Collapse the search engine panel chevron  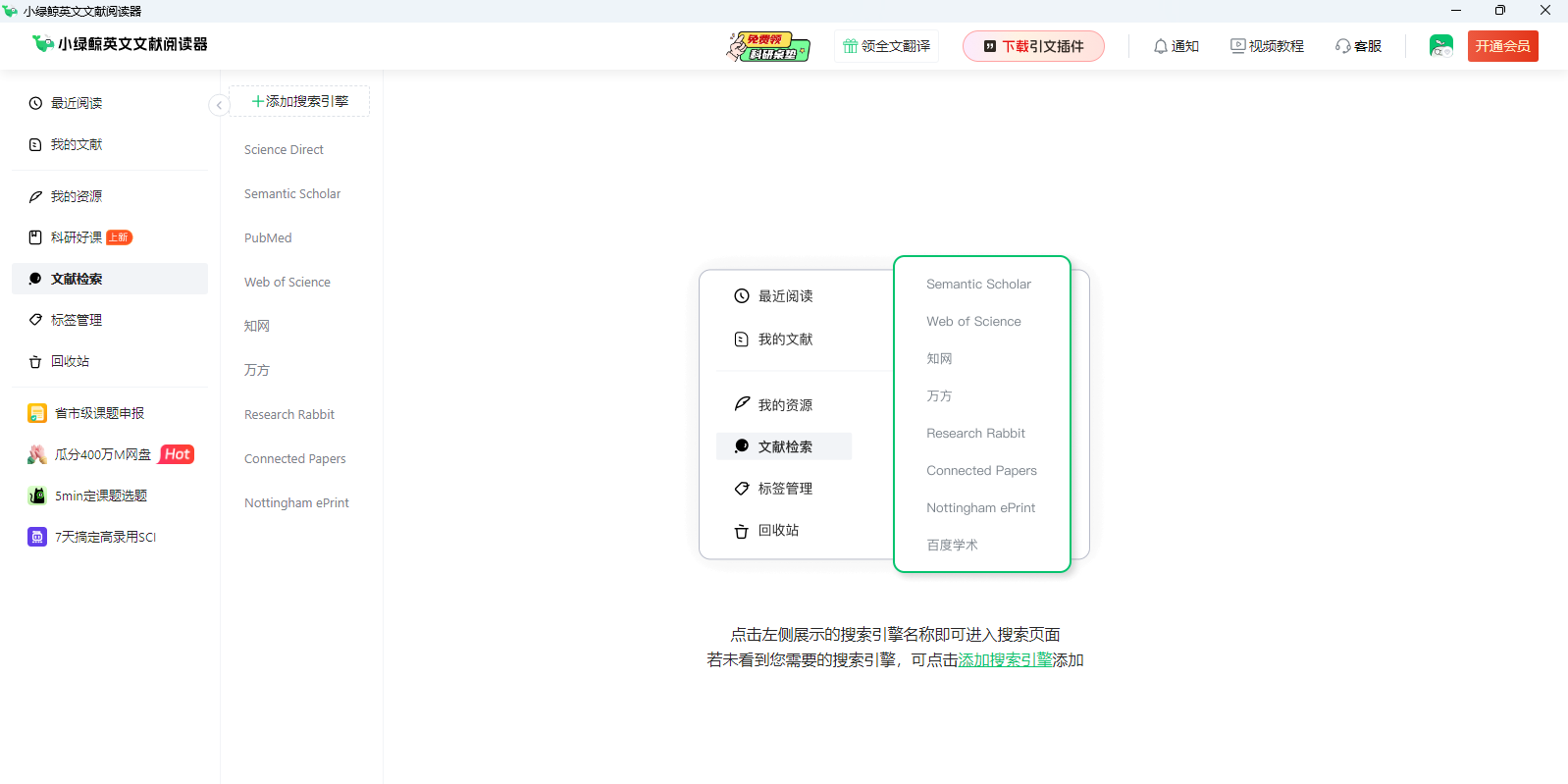click(219, 105)
